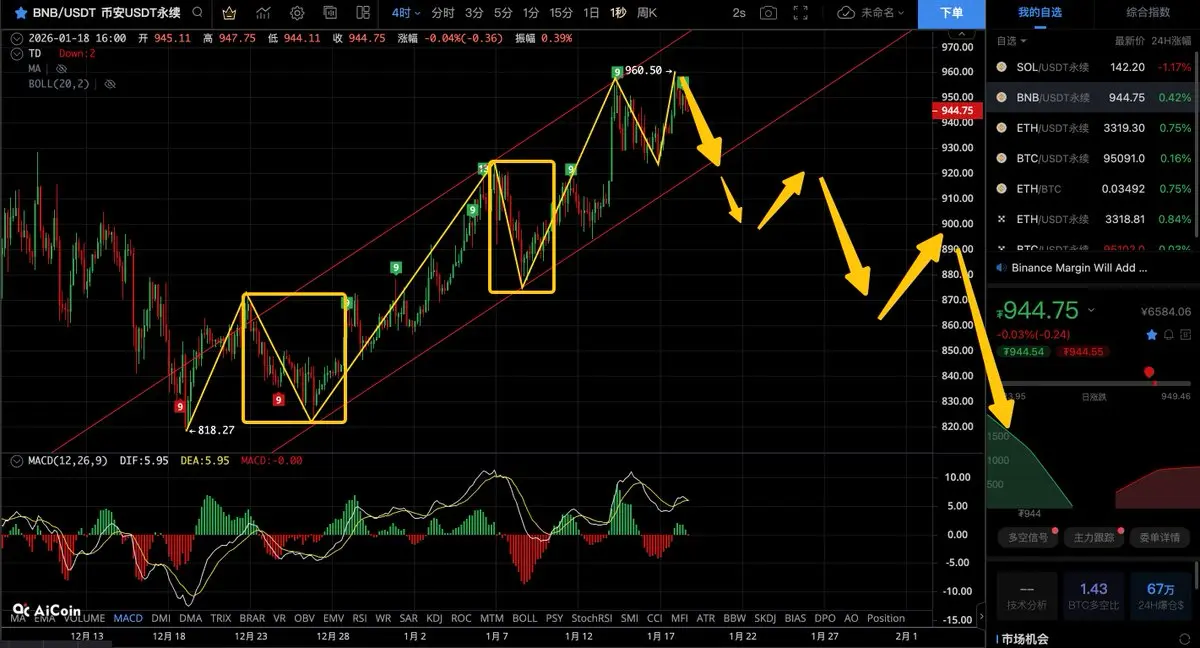
Task: Click the speaker icon on Binance Margin news
Action: (x=1001, y=268)
